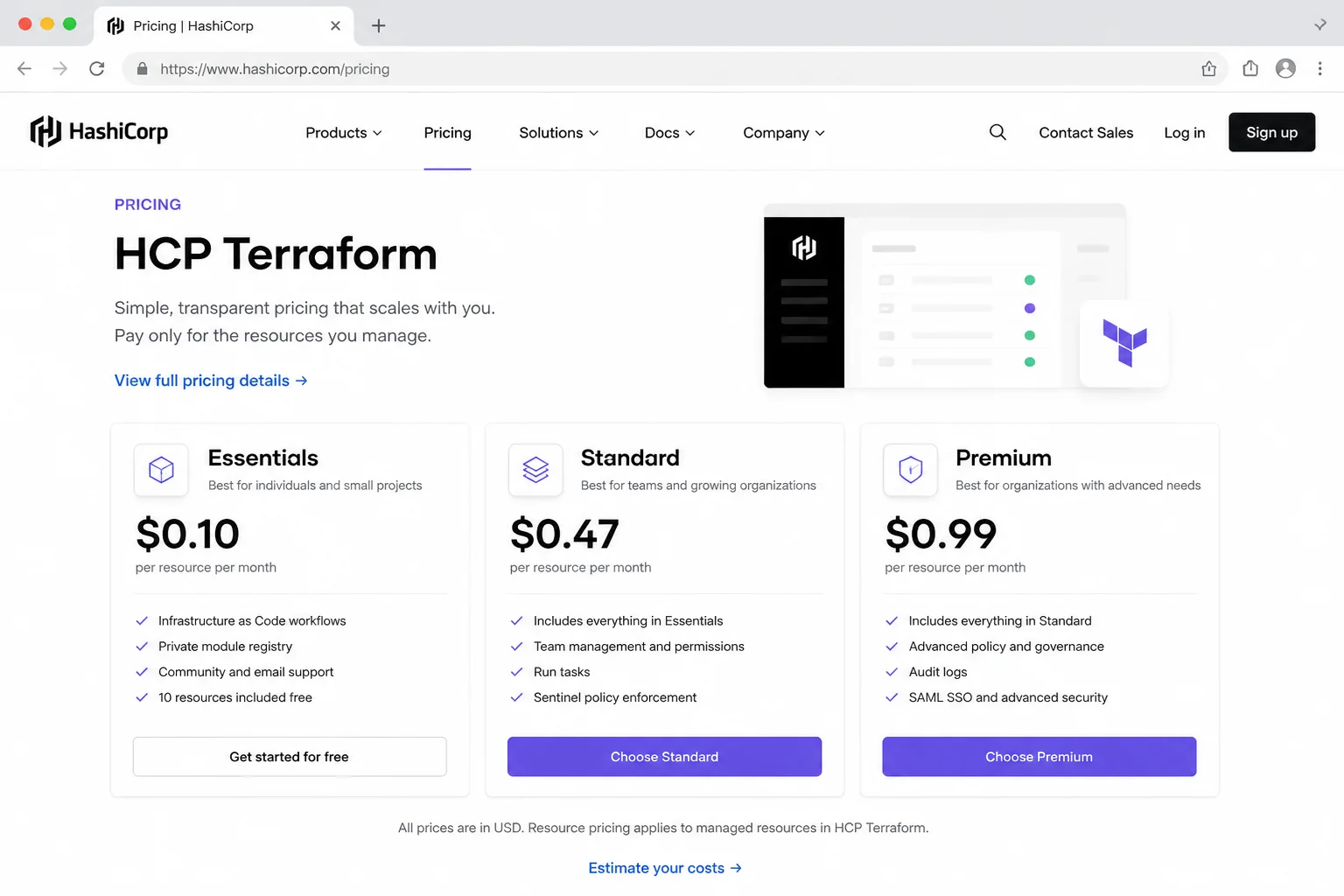This screenshot has height=896, width=1344.
Task: Click Contact Sales in header
Action: 1086,133
